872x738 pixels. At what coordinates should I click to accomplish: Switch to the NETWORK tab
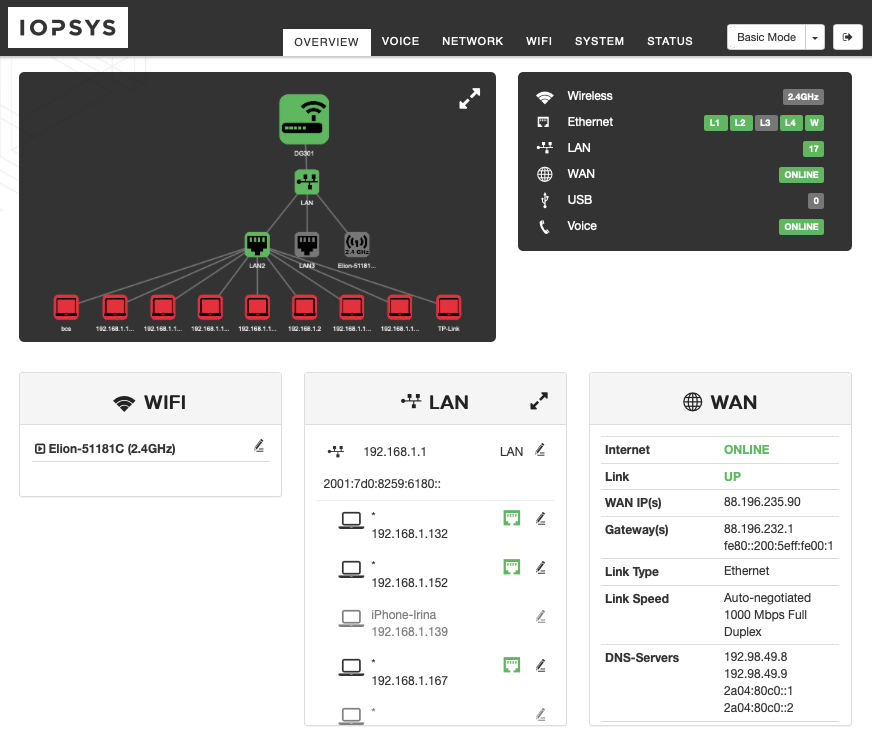coord(472,42)
